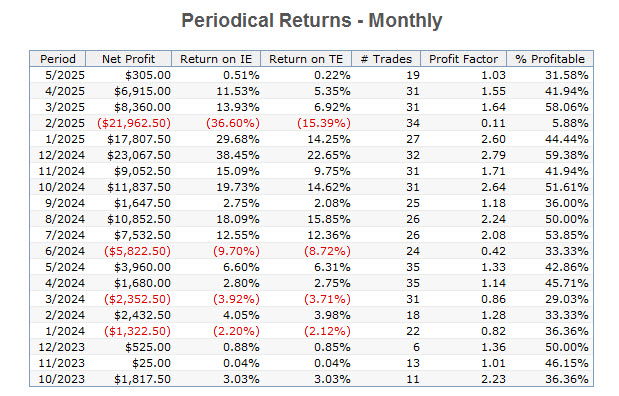Select the 2/2025 period row
619x396 pixels.
point(311,123)
